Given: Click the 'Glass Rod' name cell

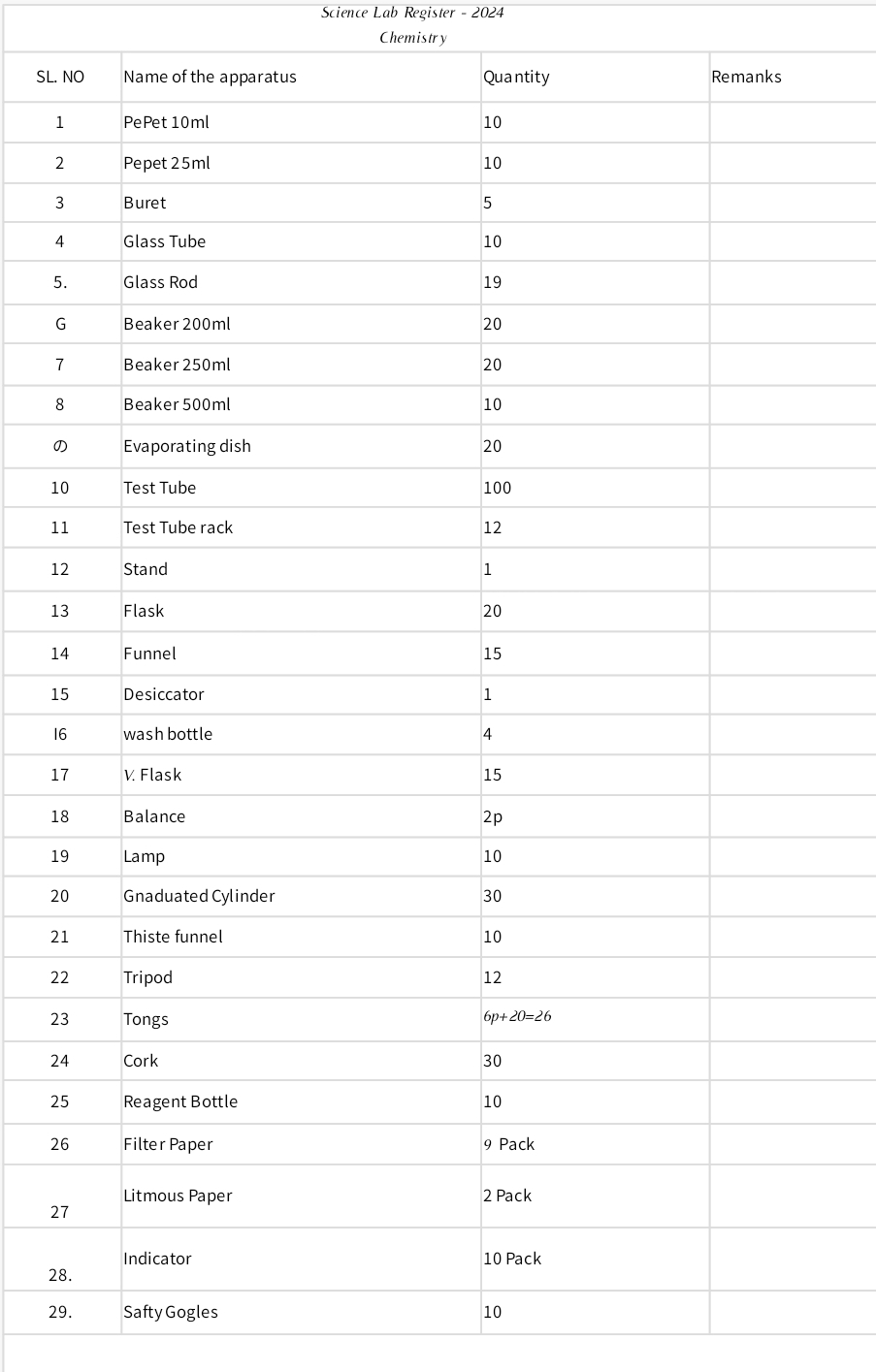Looking at the screenshot, I should coord(160,282).
